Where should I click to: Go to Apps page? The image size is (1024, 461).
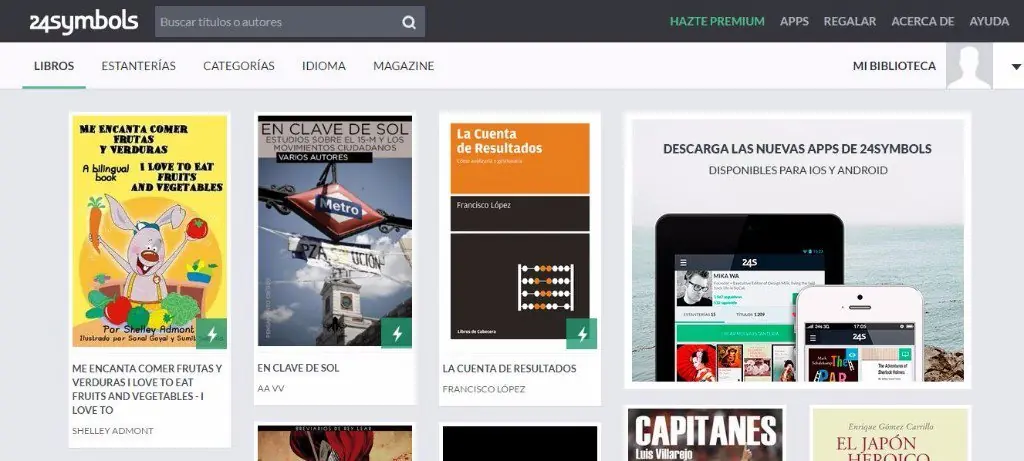pos(794,22)
